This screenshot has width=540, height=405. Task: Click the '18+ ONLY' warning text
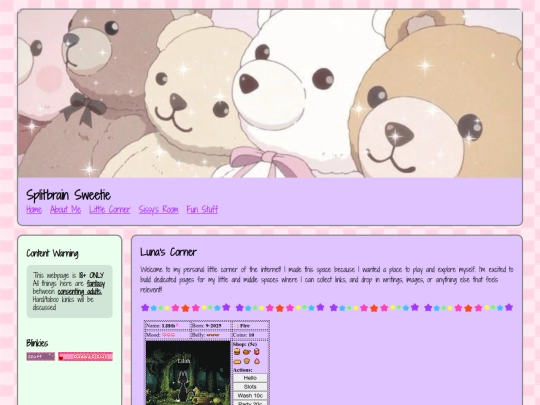tap(91, 276)
